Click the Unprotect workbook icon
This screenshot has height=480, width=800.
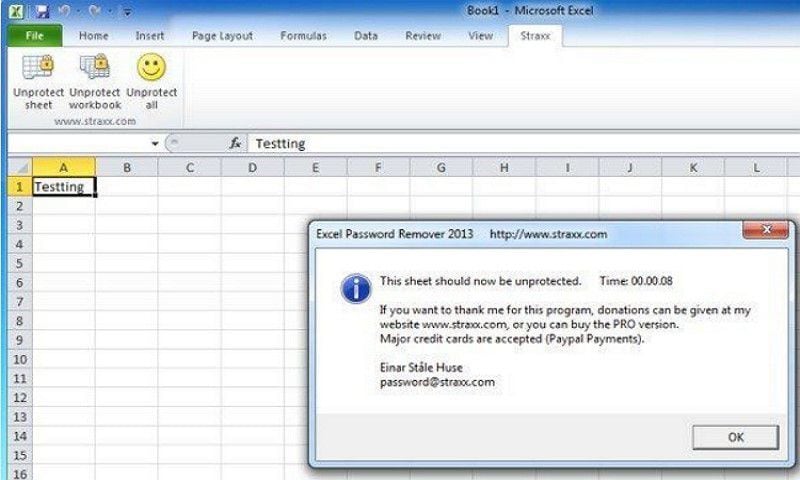tap(94, 67)
